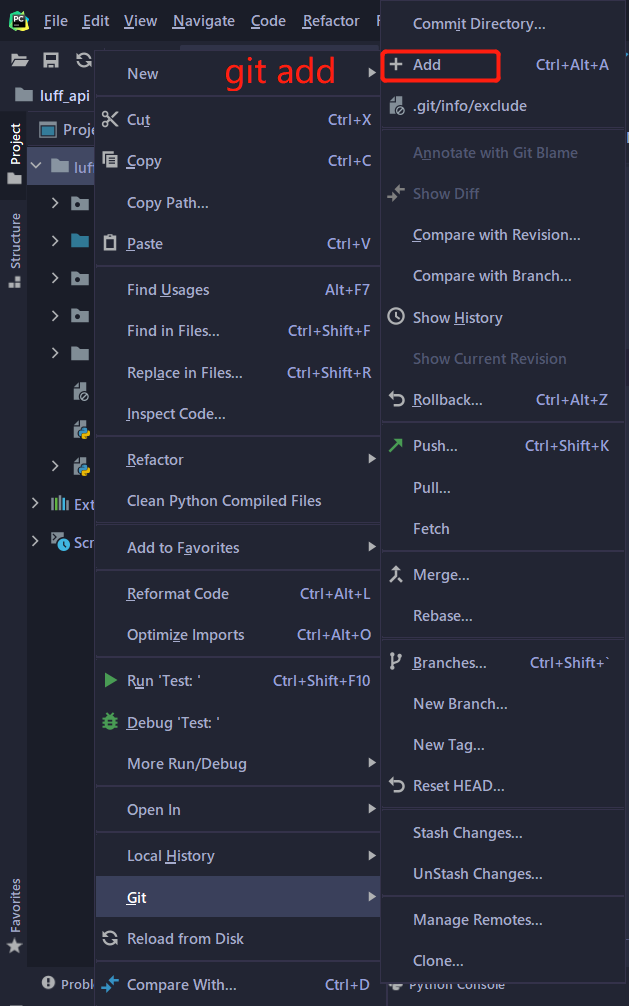Screen dimensions: 629x1006
Task: Select Find in Files... entry
Action: coord(237,331)
